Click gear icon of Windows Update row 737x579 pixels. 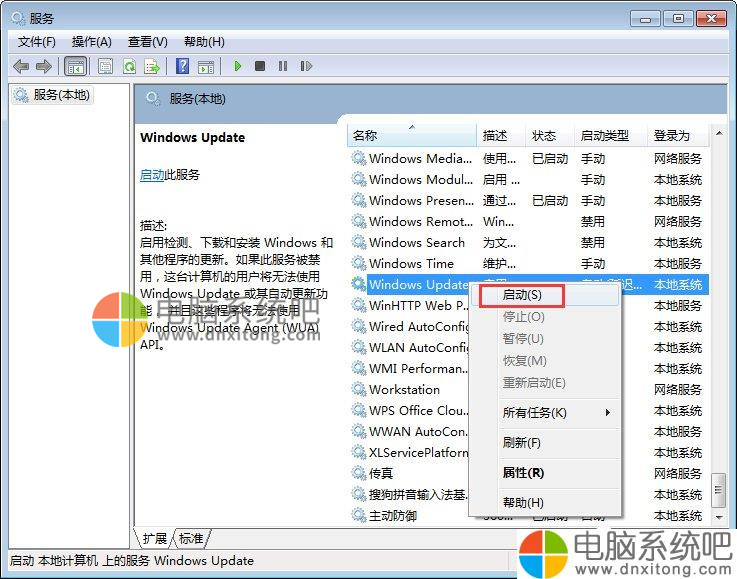click(x=359, y=284)
